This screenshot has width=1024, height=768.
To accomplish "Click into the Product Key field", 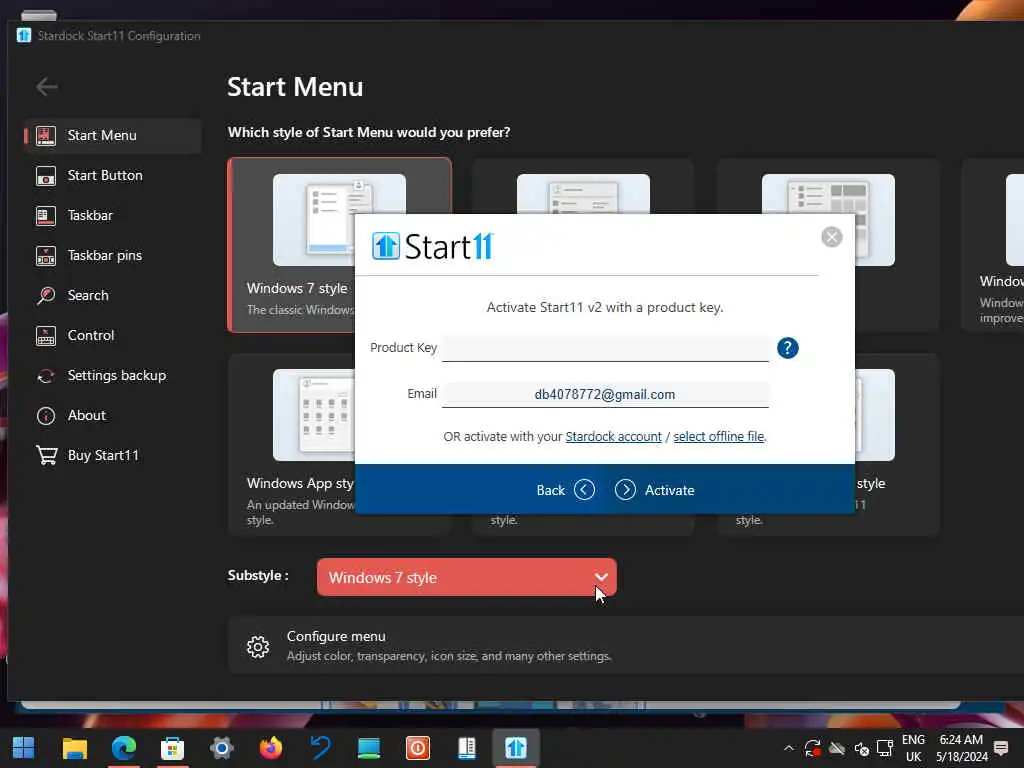I will click(x=605, y=347).
